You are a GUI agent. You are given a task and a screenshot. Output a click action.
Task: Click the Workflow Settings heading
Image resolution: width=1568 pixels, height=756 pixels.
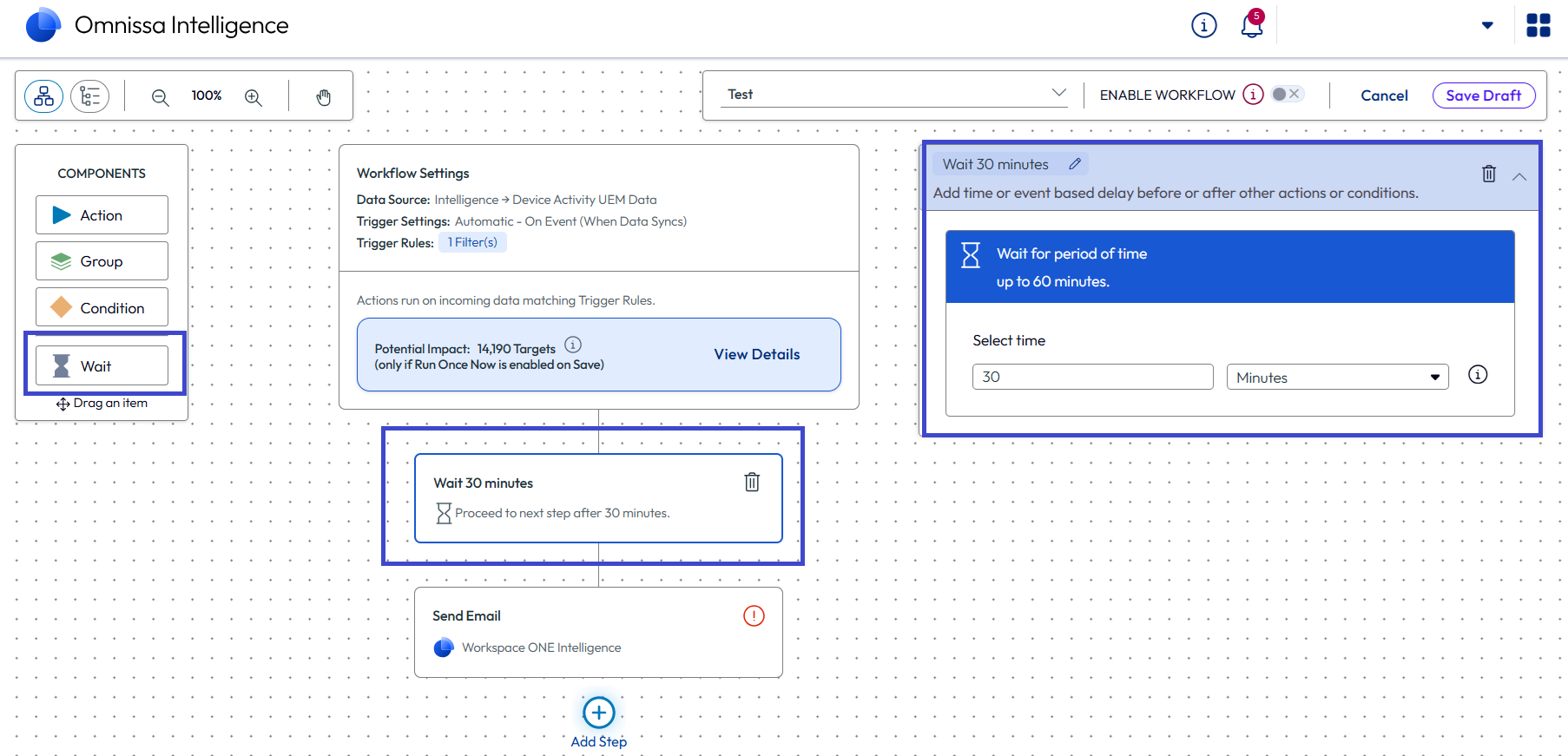pyautogui.click(x=412, y=174)
